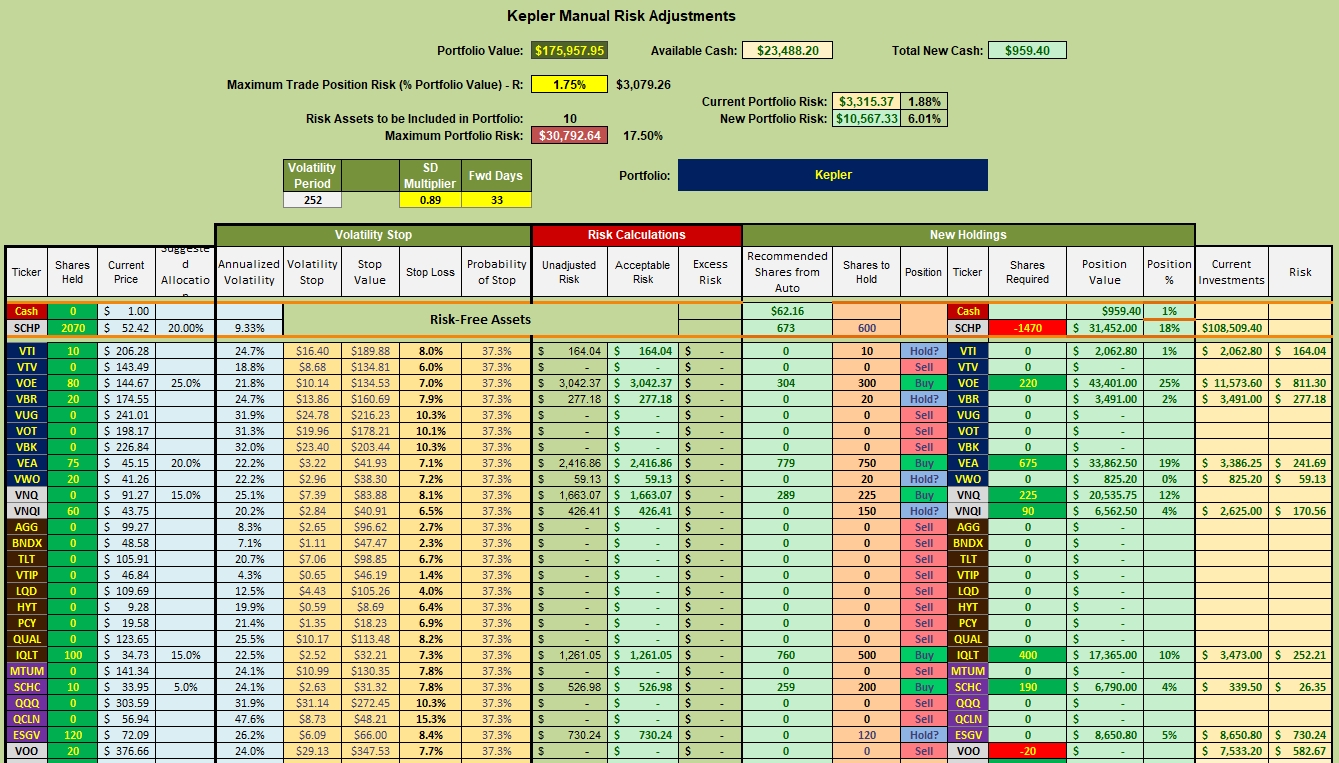The width and height of the screenshot is (1339, 763).
Task: Click the ESGV shares held value 120
Action: tap(72, 735)
